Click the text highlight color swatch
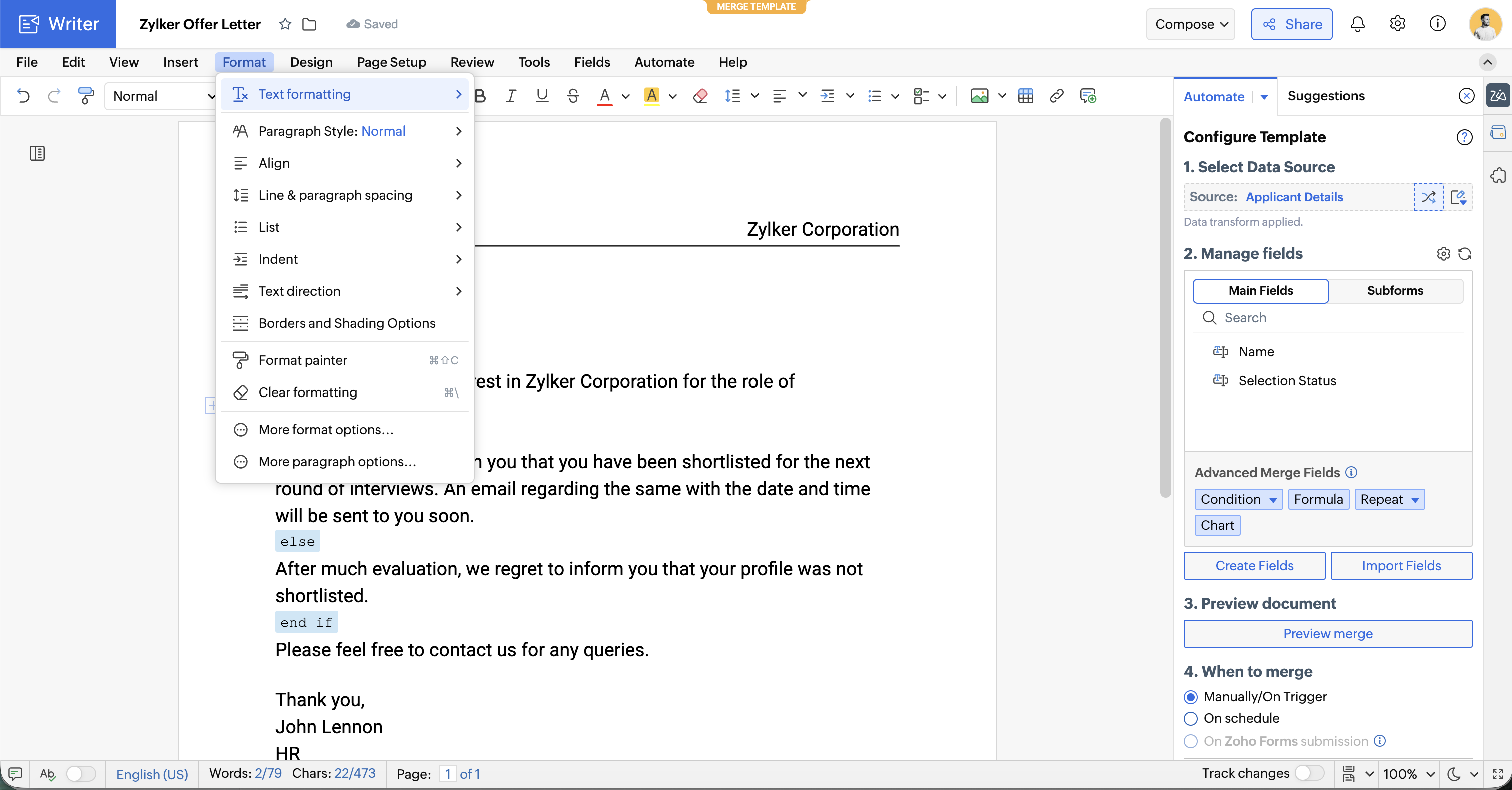This screenshot has height=790, width=1512. point(651,95)
